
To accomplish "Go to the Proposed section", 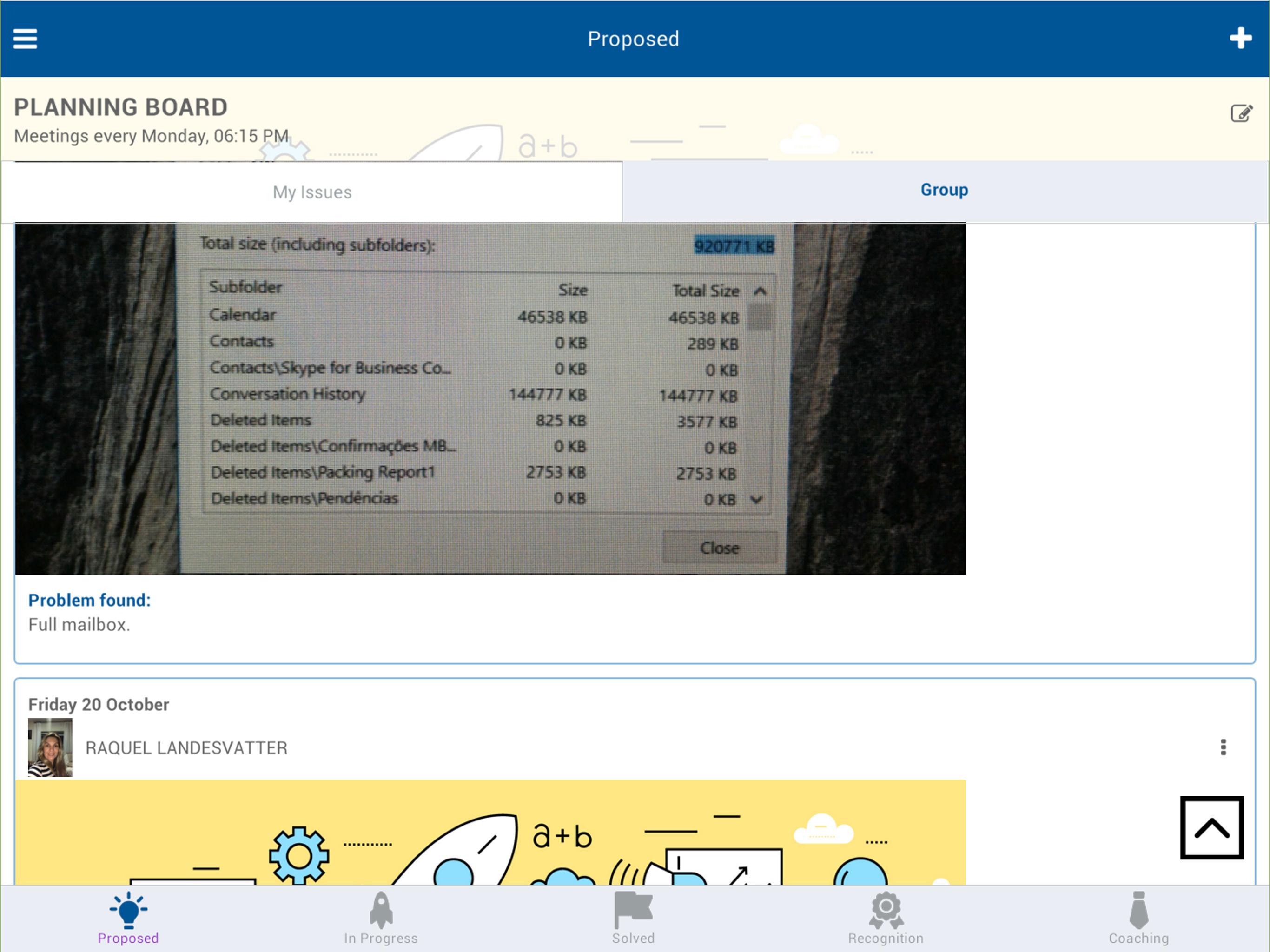I will point(128,919).
